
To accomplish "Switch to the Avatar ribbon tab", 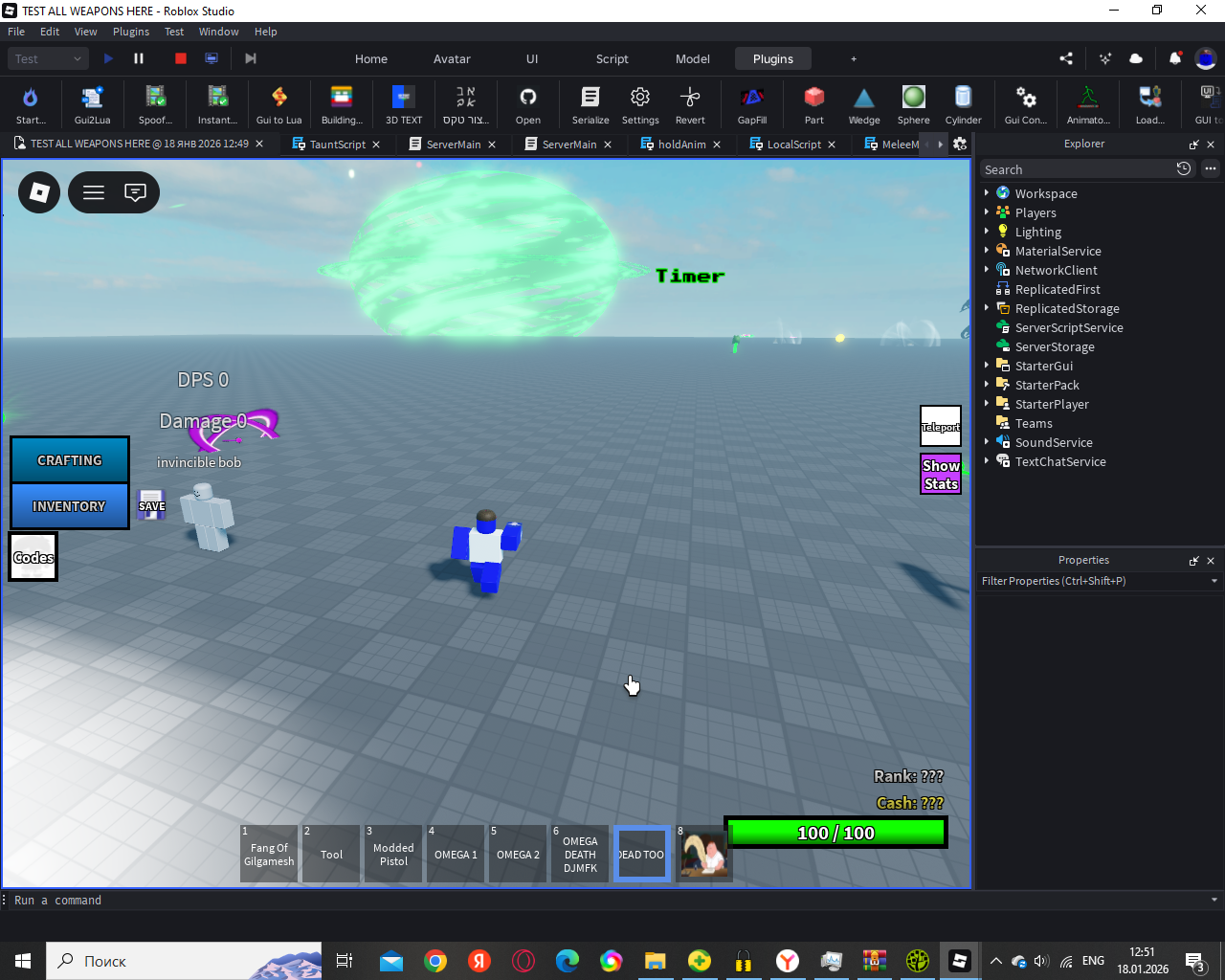I will coord(452,58).
